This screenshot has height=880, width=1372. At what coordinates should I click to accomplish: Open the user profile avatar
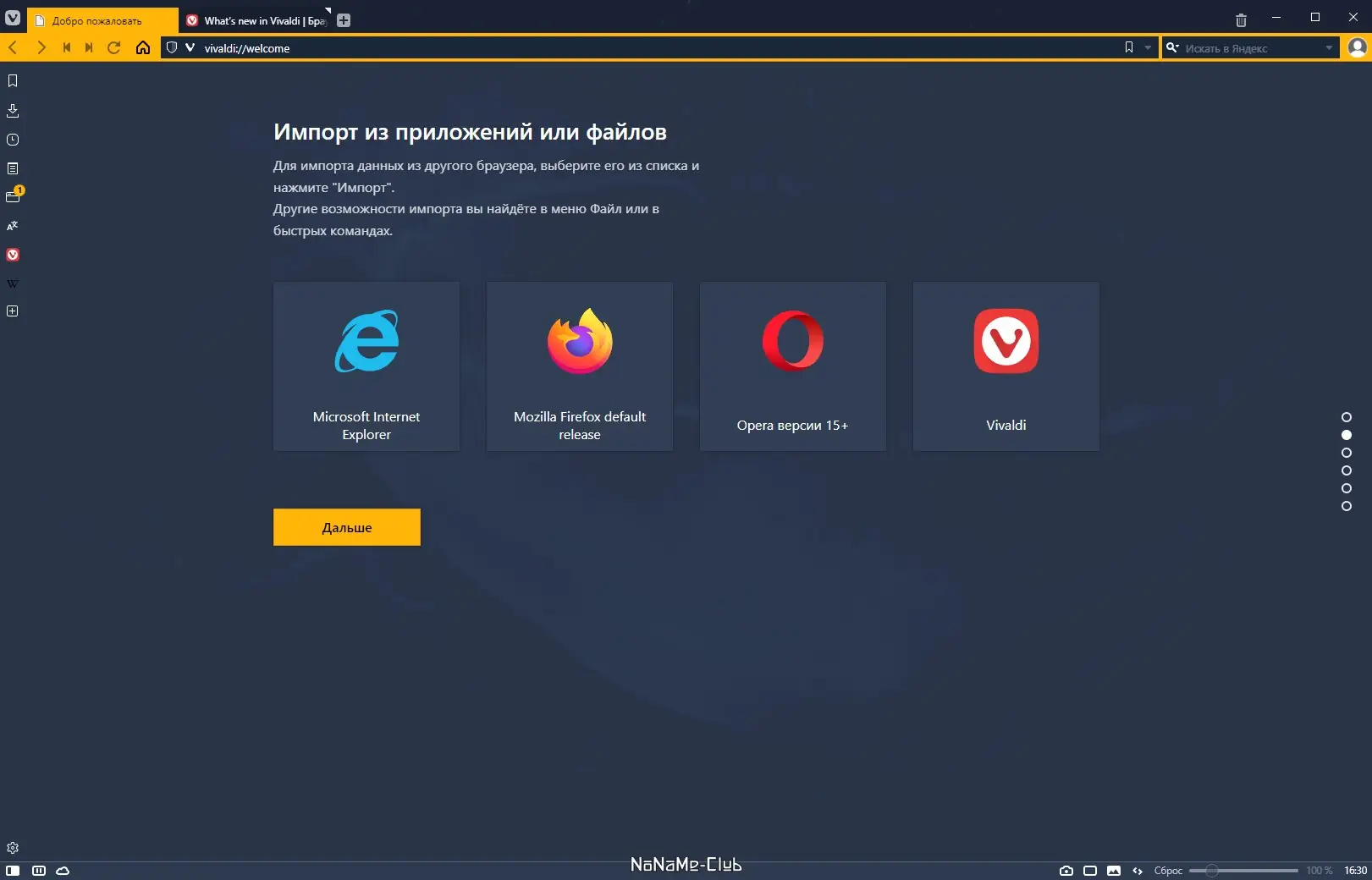1358,47
